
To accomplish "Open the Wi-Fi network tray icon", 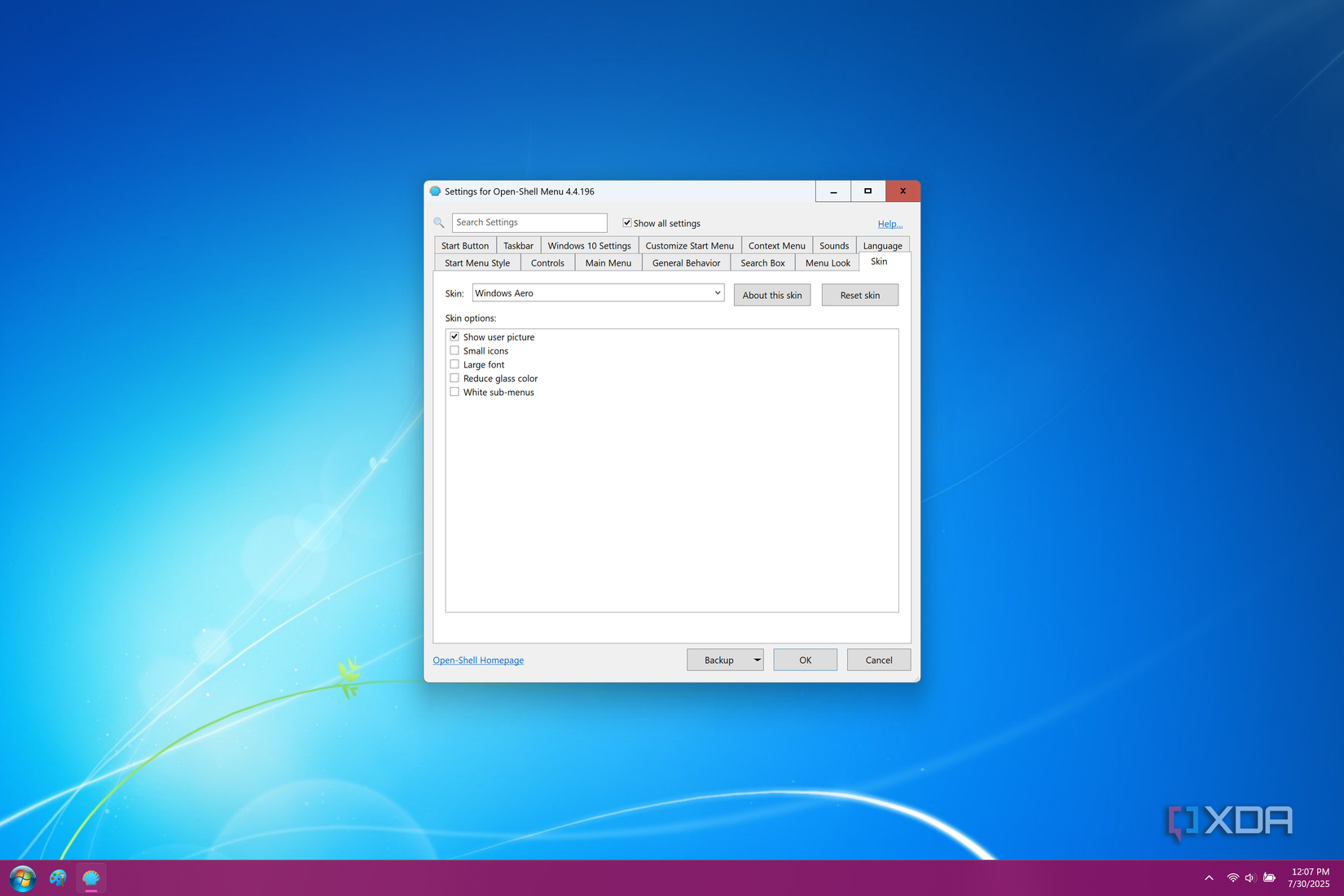I will [x=1232, y=878].
